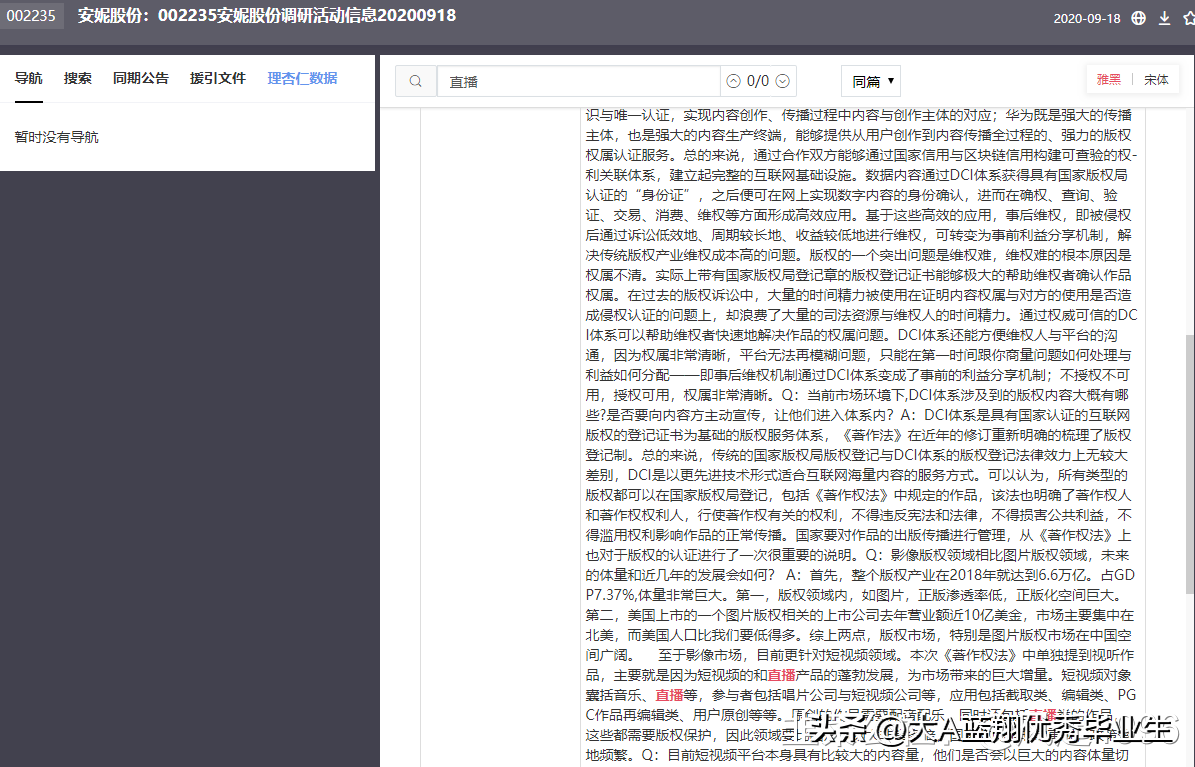
Task: Click the download icon at top right
Action: [1163, 17]
